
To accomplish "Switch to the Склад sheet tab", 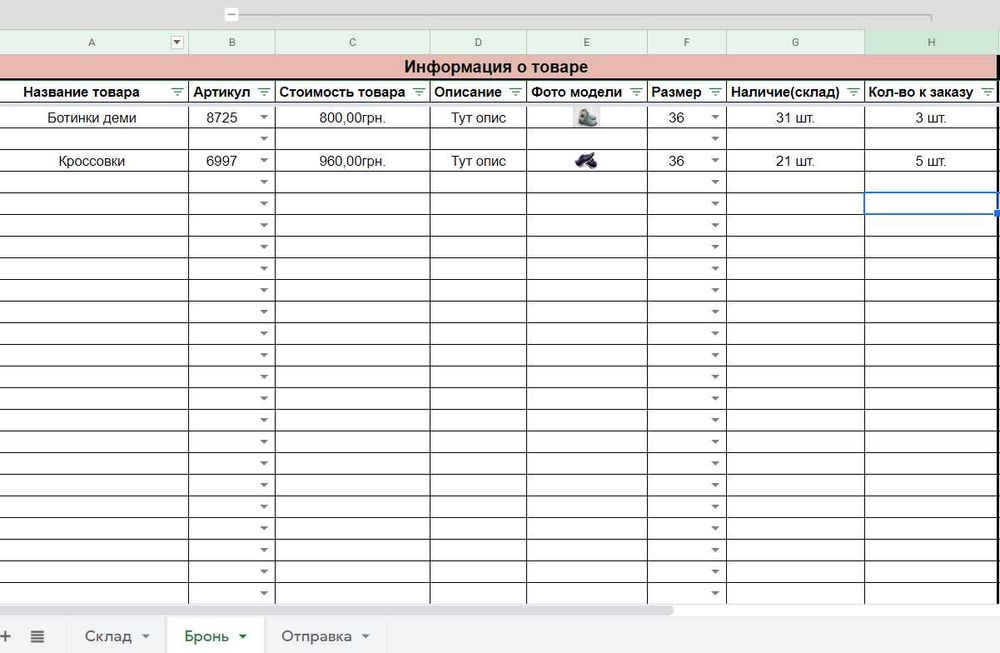I will coord(108,636).
